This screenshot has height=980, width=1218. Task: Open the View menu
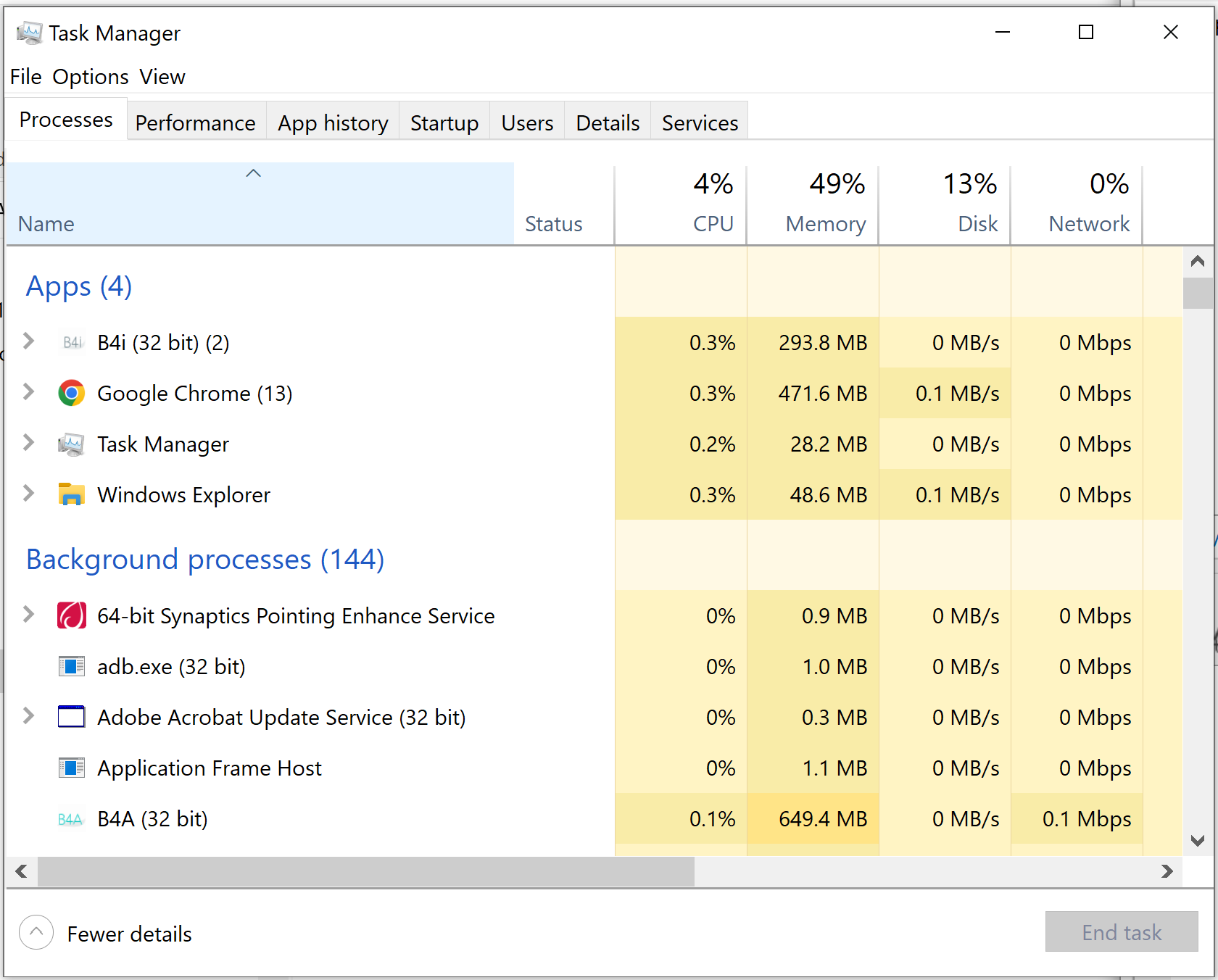[x=162, y=76]
